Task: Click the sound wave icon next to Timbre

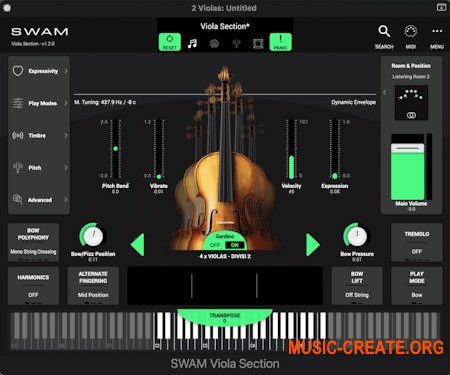Action: click(18, 135)
